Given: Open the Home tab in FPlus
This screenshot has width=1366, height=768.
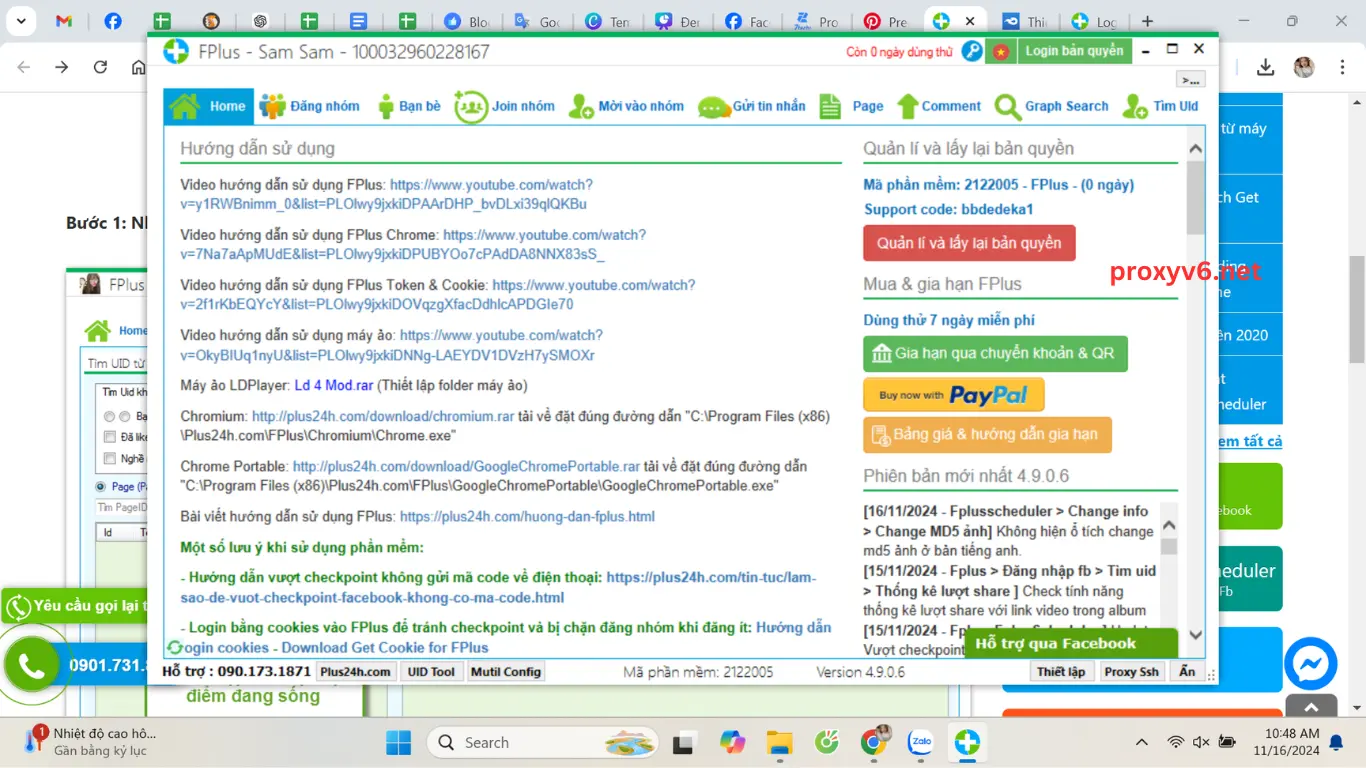Looking at the screenshot, I should 208,106.
